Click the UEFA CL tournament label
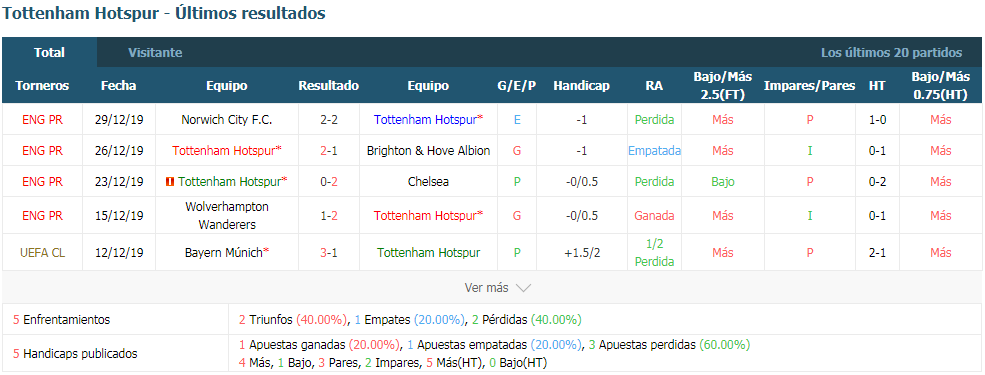985x375 pixels. click(x=43, y=253)
